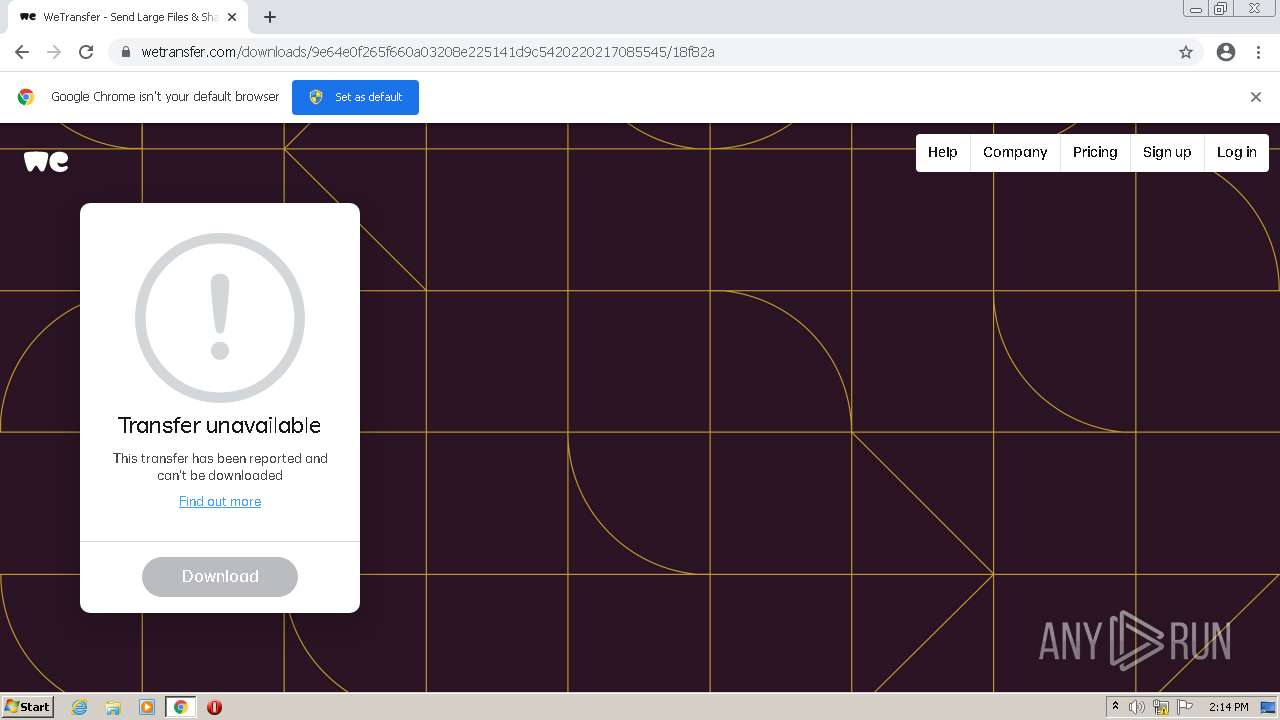1280x720 pixels.
Task: Open the Pricing page
Action: pyautogui.click(x=1095, y=152)
